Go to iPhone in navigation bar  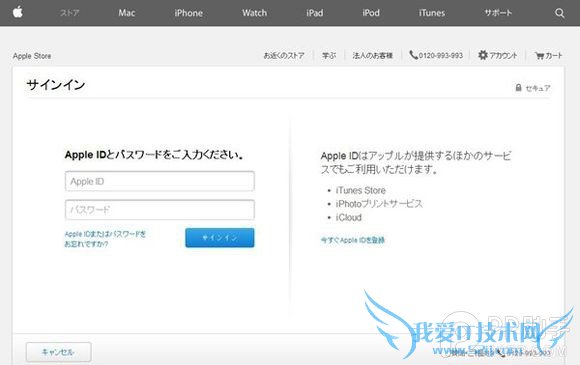coord(188,13)
